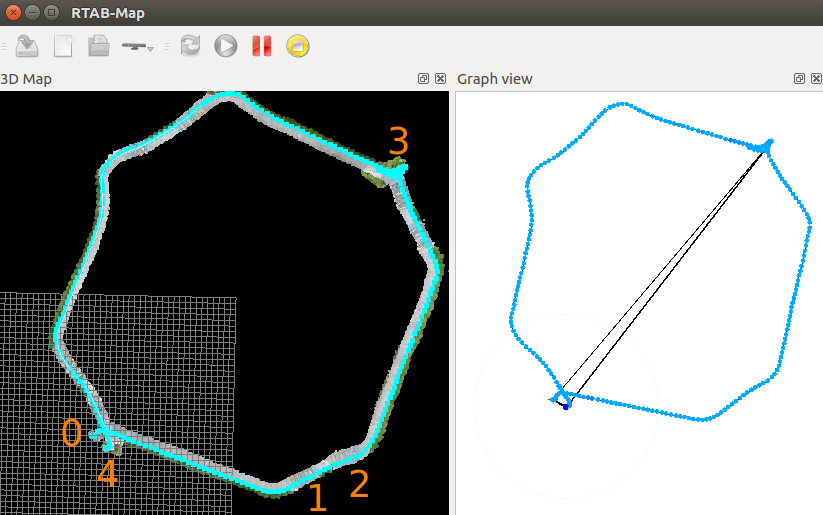Screen dimensions: 823x515
Task: Click the save/download database toolbar icon
Action: click(27, 46)
